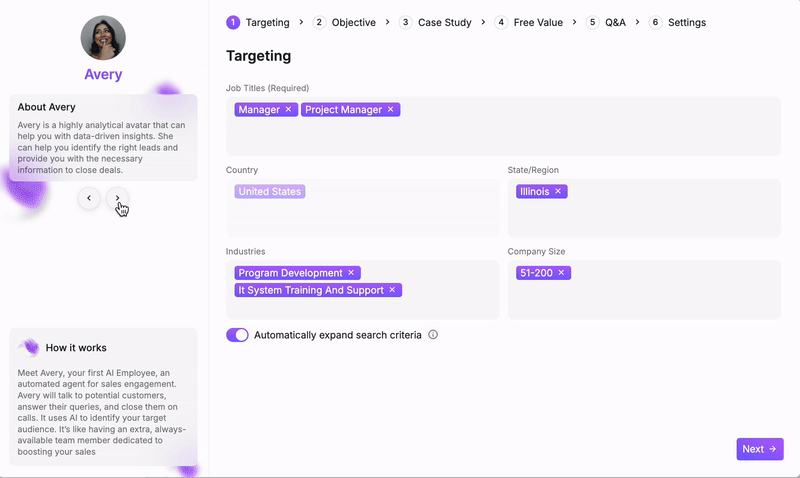Show the next avatar with right arrow
The height and width of the screenshot is (478, 800).
117,198
